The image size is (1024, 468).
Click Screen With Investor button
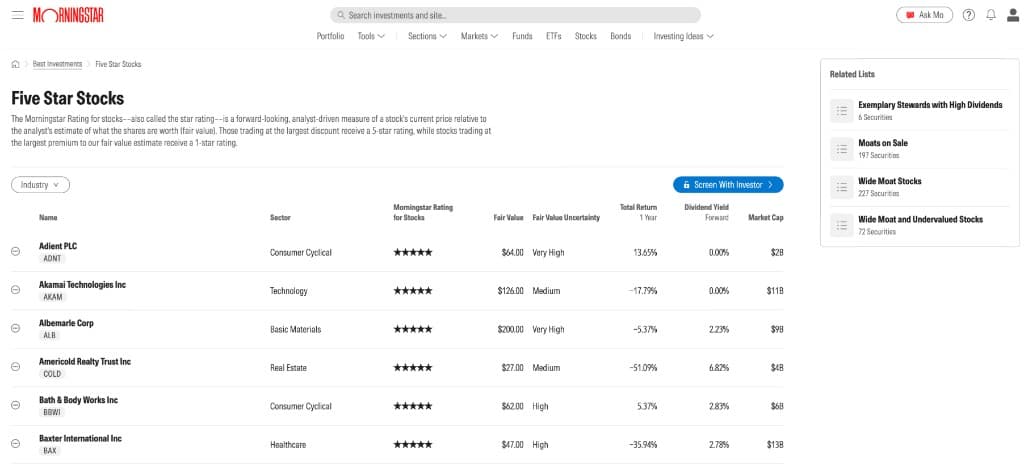tap(728, 185)
